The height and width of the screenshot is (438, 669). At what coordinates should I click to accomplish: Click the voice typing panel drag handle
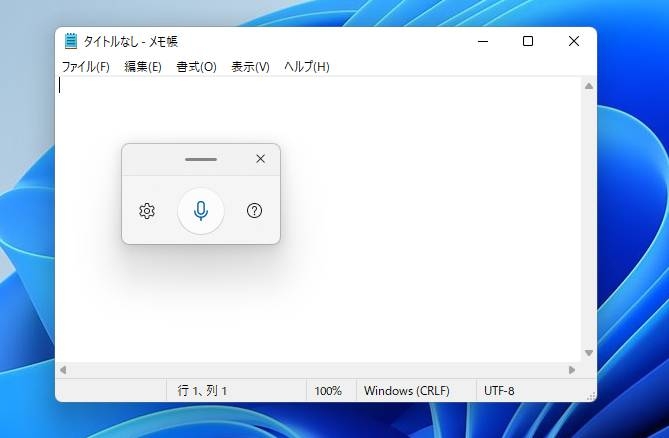point(201,159)
